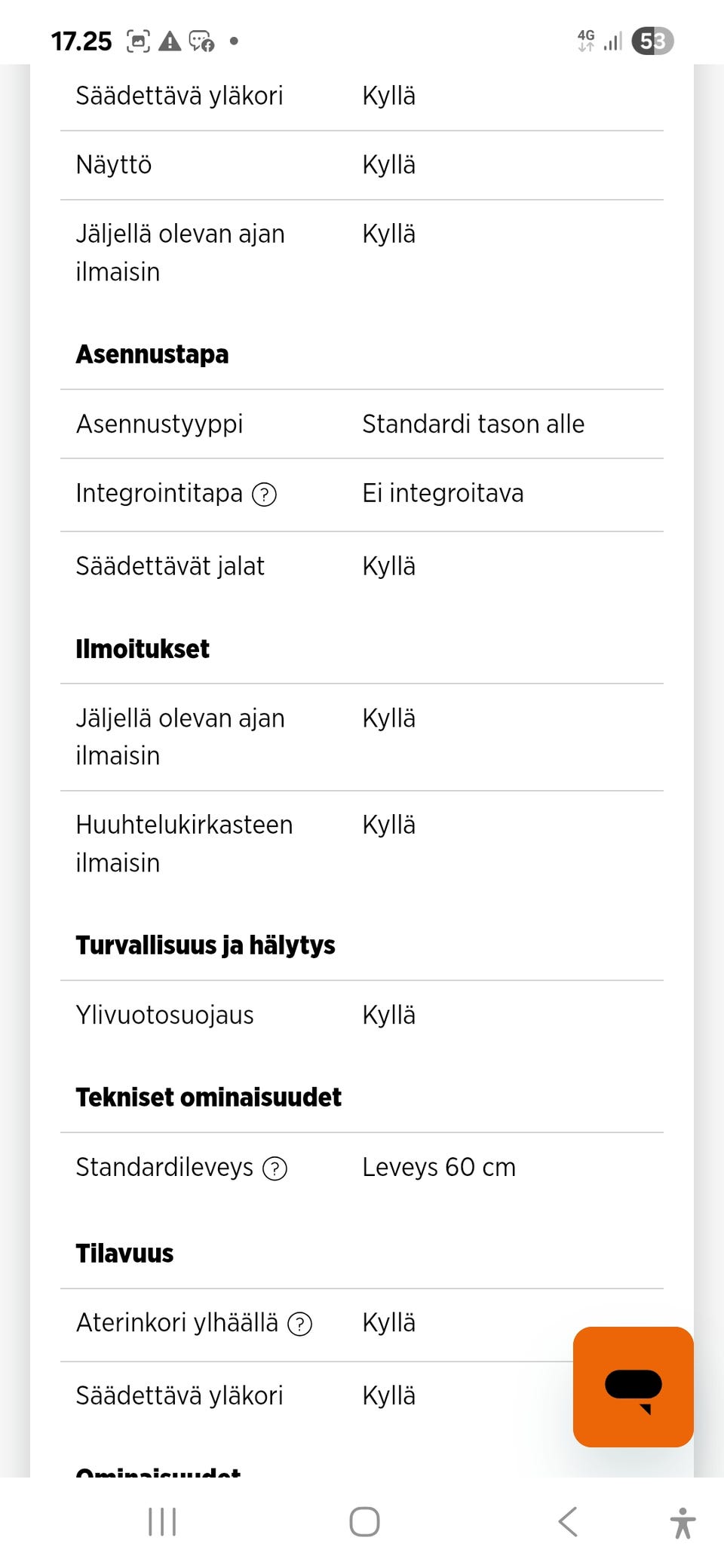Return home with the Home button
Image resolution: width=724 pixels, height=1568 pixels.
pos(363,1521)
